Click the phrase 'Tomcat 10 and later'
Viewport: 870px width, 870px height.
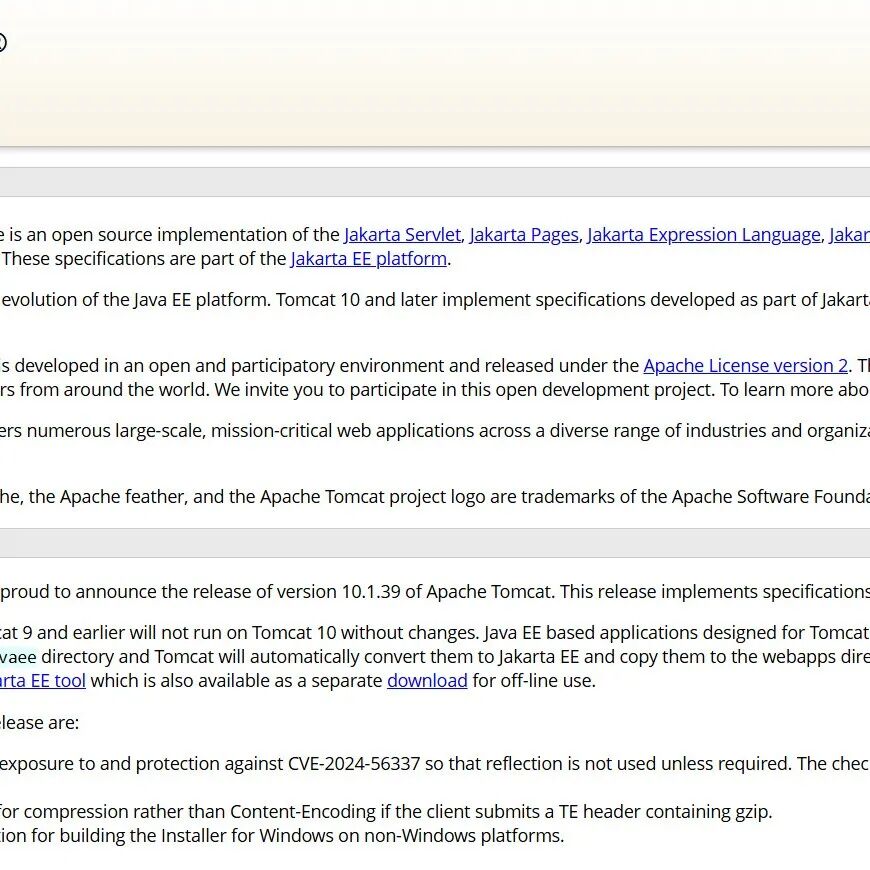(357, 300)
